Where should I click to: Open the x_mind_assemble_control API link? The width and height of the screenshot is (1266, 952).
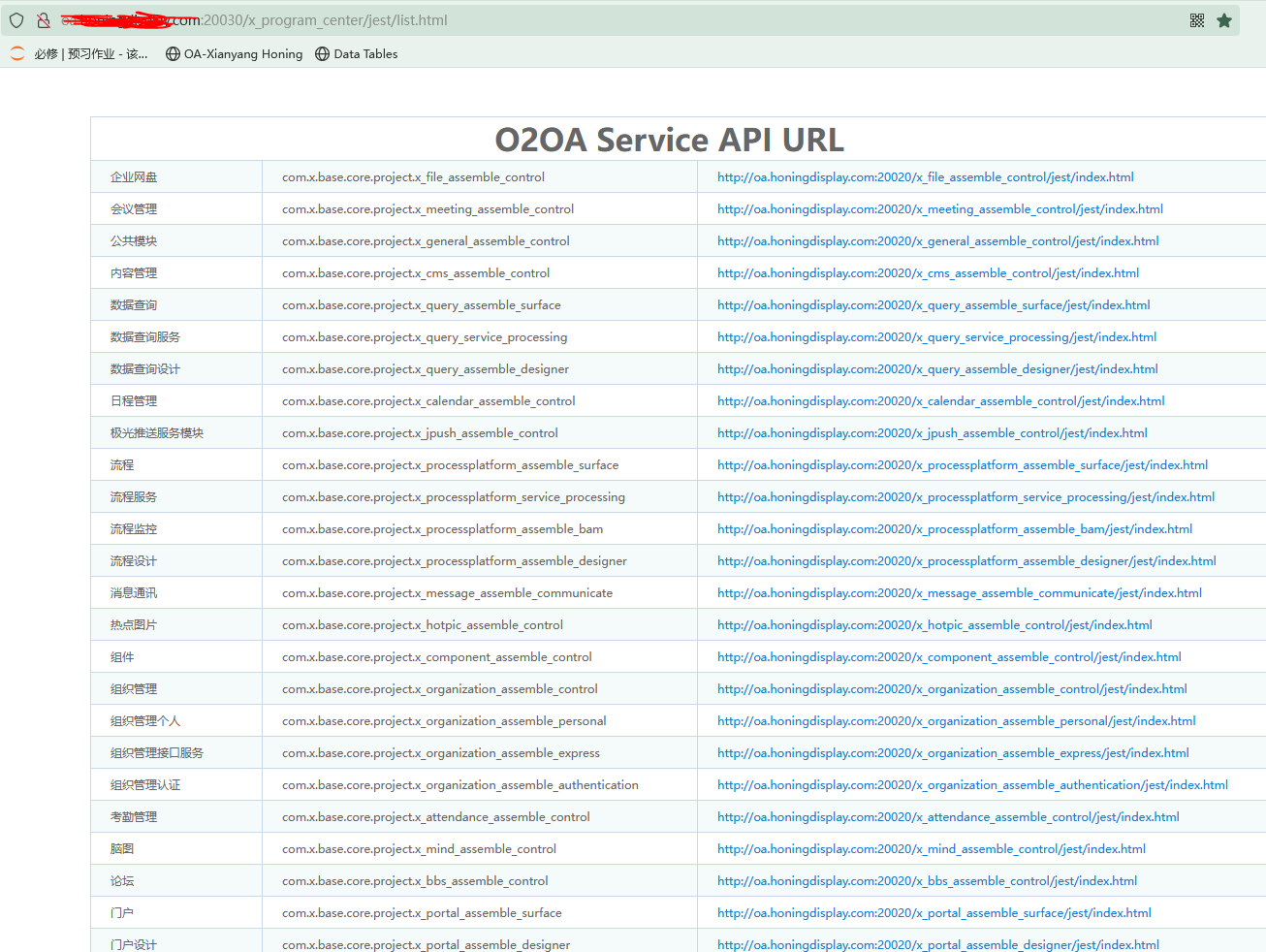[931, 849]
